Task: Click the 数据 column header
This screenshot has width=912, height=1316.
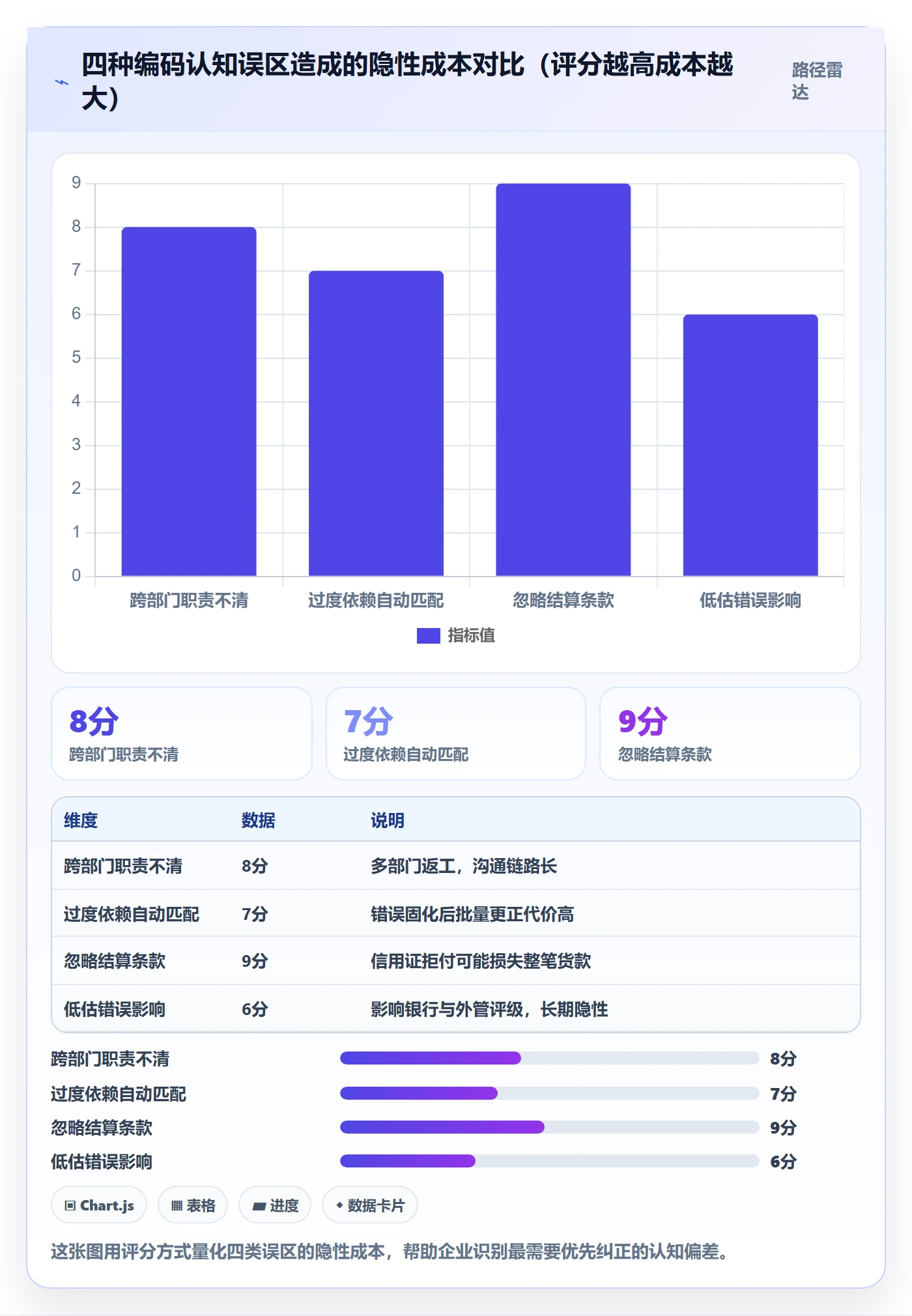Action: [x=259, y=820]
